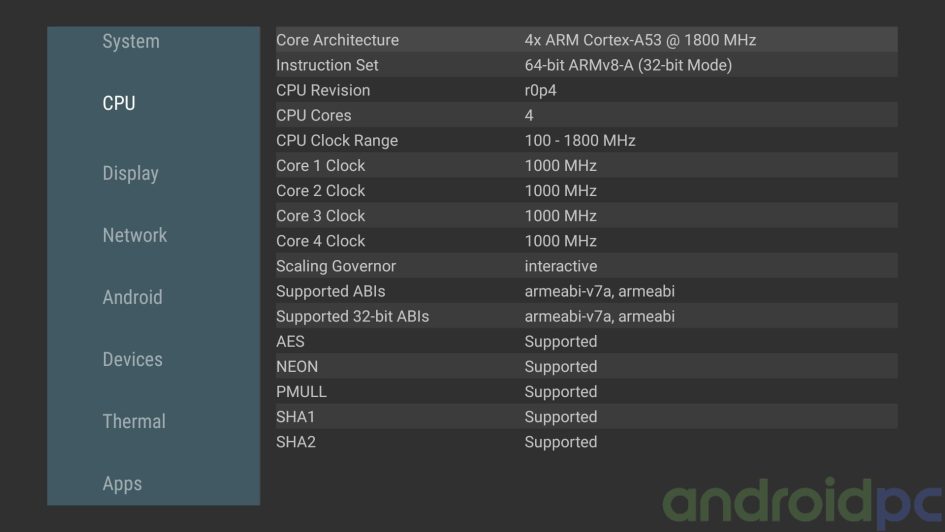Screen dimensions: 945x532
Task: Open the Apps sidebar item
Action: pos(122,483)
